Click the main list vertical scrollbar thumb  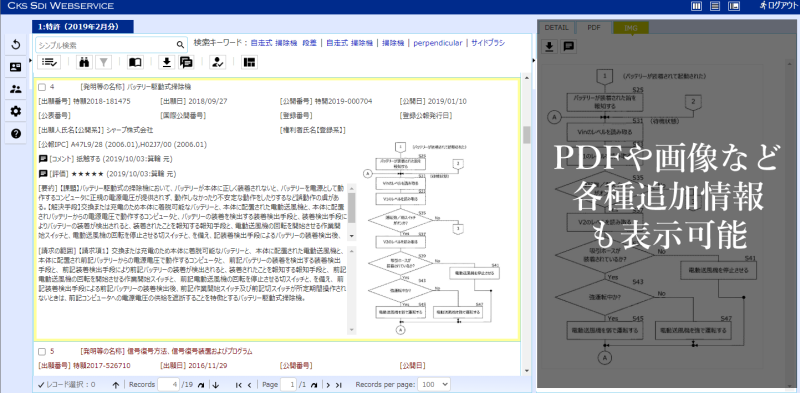[x=527, y=135]
